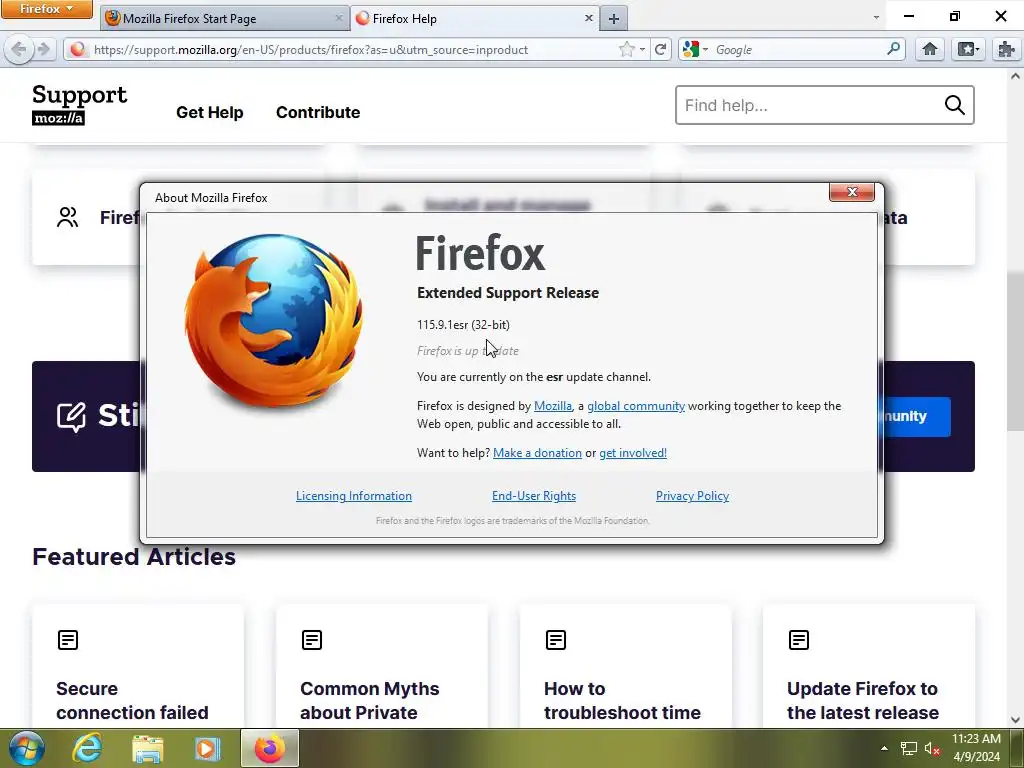Click the document icon above Update Firefox
Image resolution: width=1024 pixels, height=768 pixels.
click(799, 640)
